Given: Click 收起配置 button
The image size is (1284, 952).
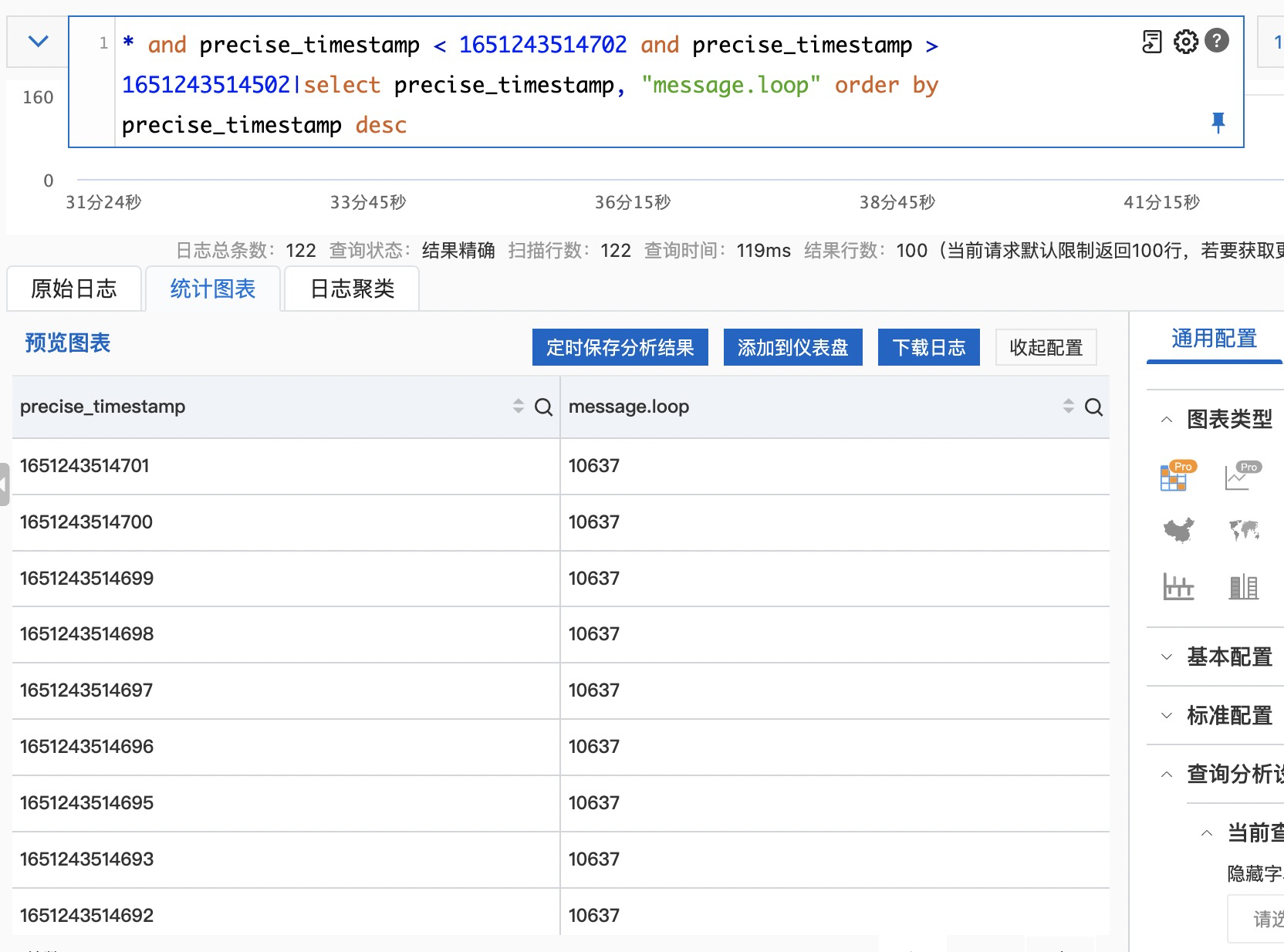Looking at the screenshot, I should 1046,347.
